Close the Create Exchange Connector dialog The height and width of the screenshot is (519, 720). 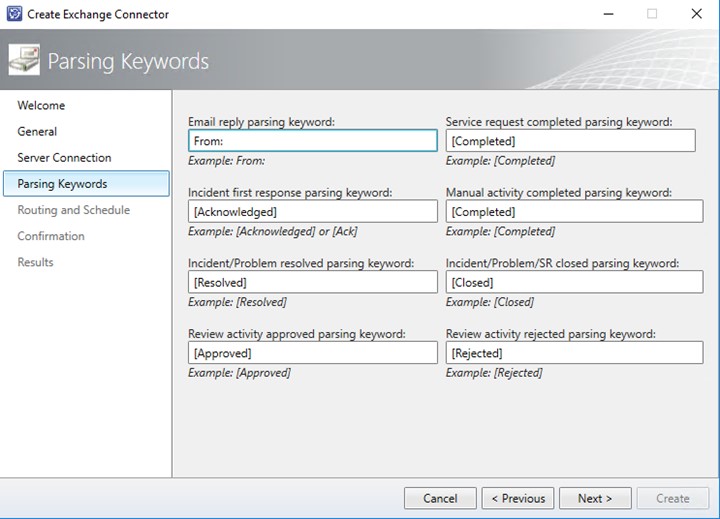[697, 14]
